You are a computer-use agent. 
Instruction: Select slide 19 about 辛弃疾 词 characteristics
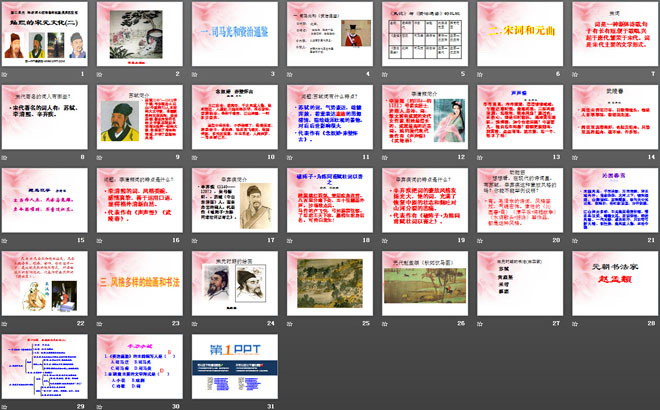[425, 200]
